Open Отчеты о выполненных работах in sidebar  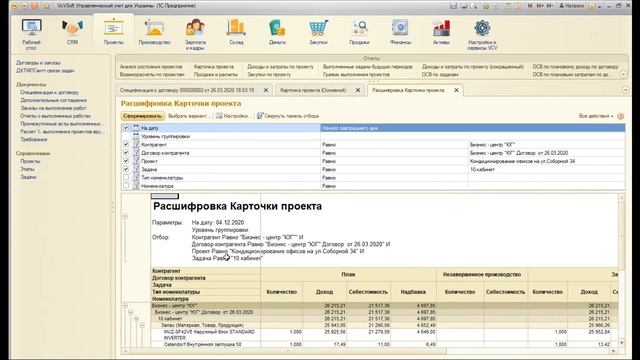[x=56, y=116]
